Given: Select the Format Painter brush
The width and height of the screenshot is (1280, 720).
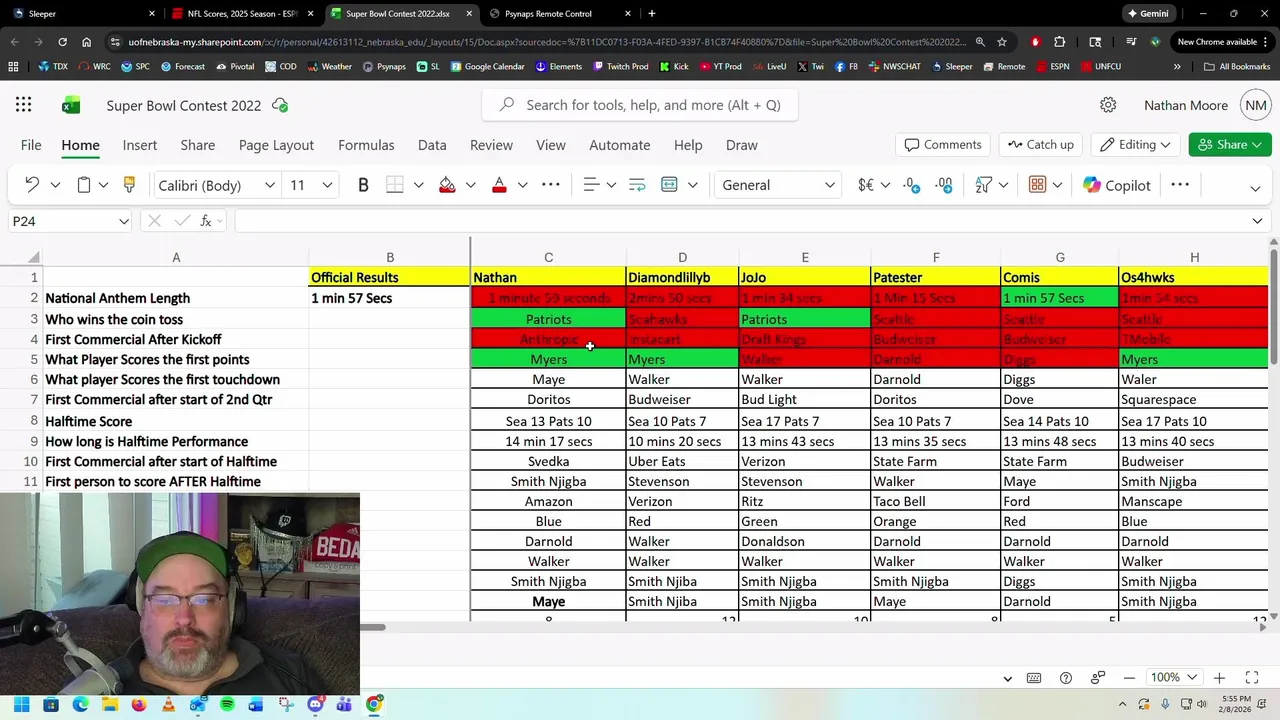Looking at the screenshot, I should pyautogui.click(x=129, y=185).
